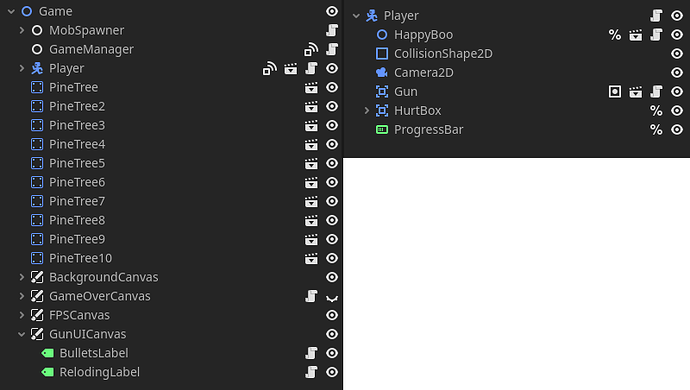
Task: Click the unique name percent icon on HappyBoo
Action: click(x=615, y=35)
